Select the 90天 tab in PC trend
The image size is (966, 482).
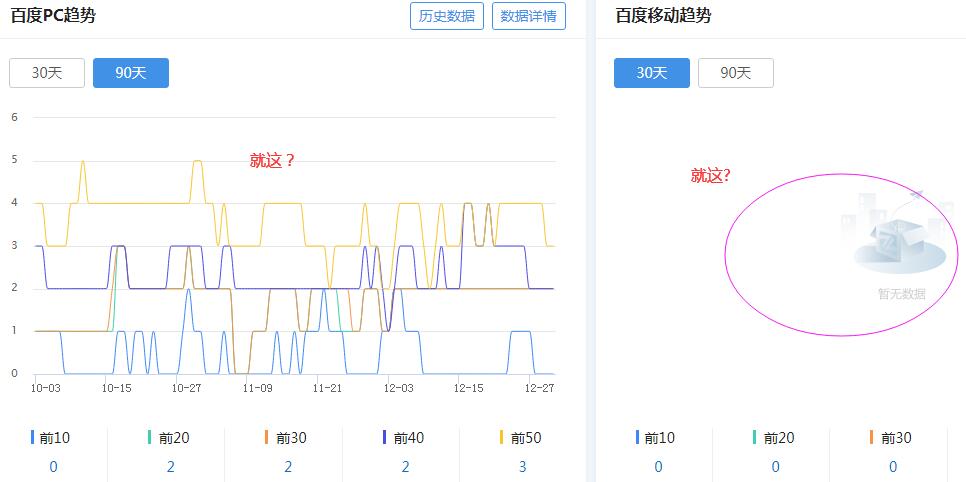pyautogui.click(x=131, y=73)
